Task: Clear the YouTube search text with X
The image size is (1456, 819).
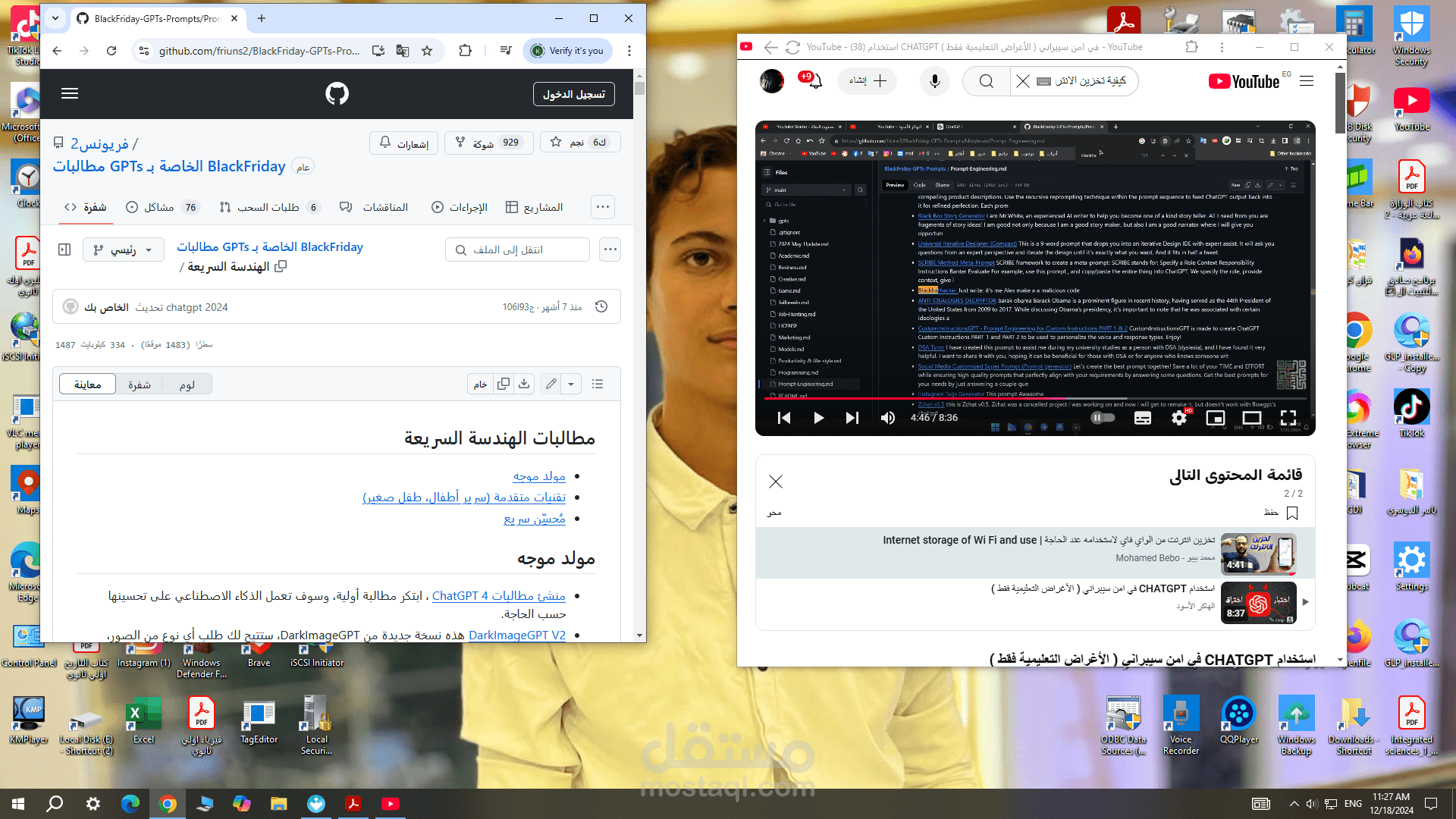Action: [1023, 81]
